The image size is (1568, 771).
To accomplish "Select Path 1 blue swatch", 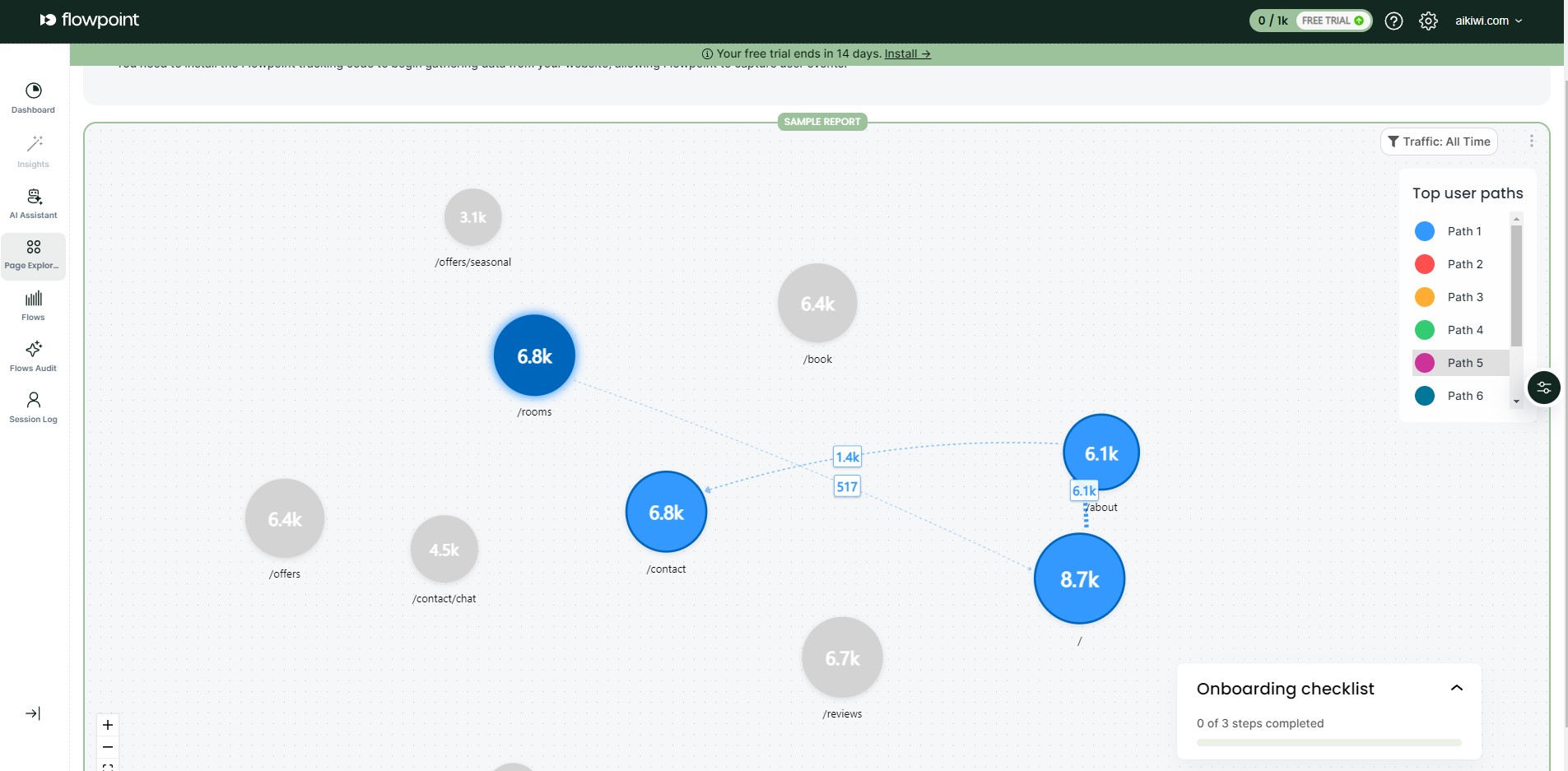I will point(1425,231).
